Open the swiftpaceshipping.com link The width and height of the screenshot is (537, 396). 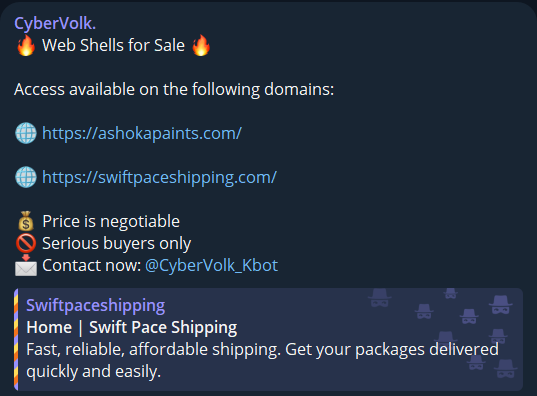[159, 177]
